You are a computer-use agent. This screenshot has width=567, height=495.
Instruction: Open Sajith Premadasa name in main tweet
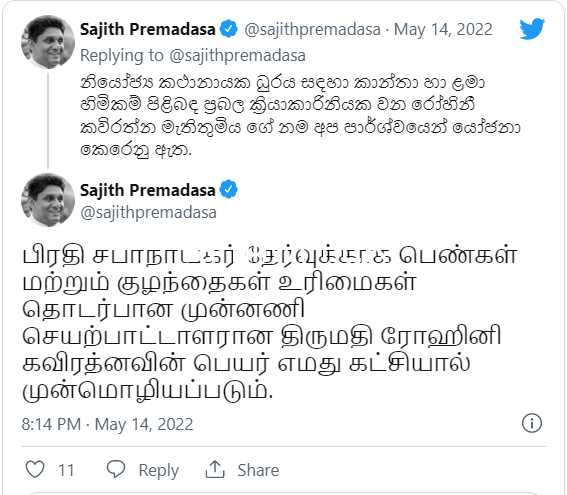(x=148, y=190)
